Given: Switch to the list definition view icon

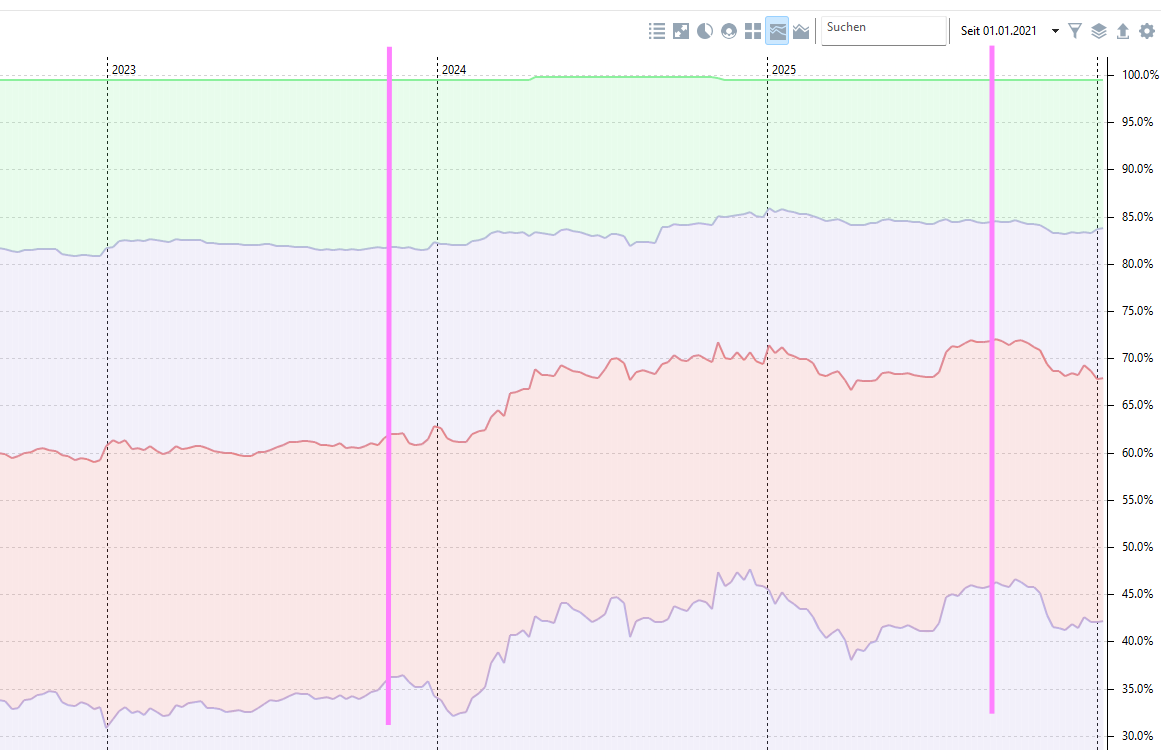Looking at the screenshot, I should pos(657,31).
